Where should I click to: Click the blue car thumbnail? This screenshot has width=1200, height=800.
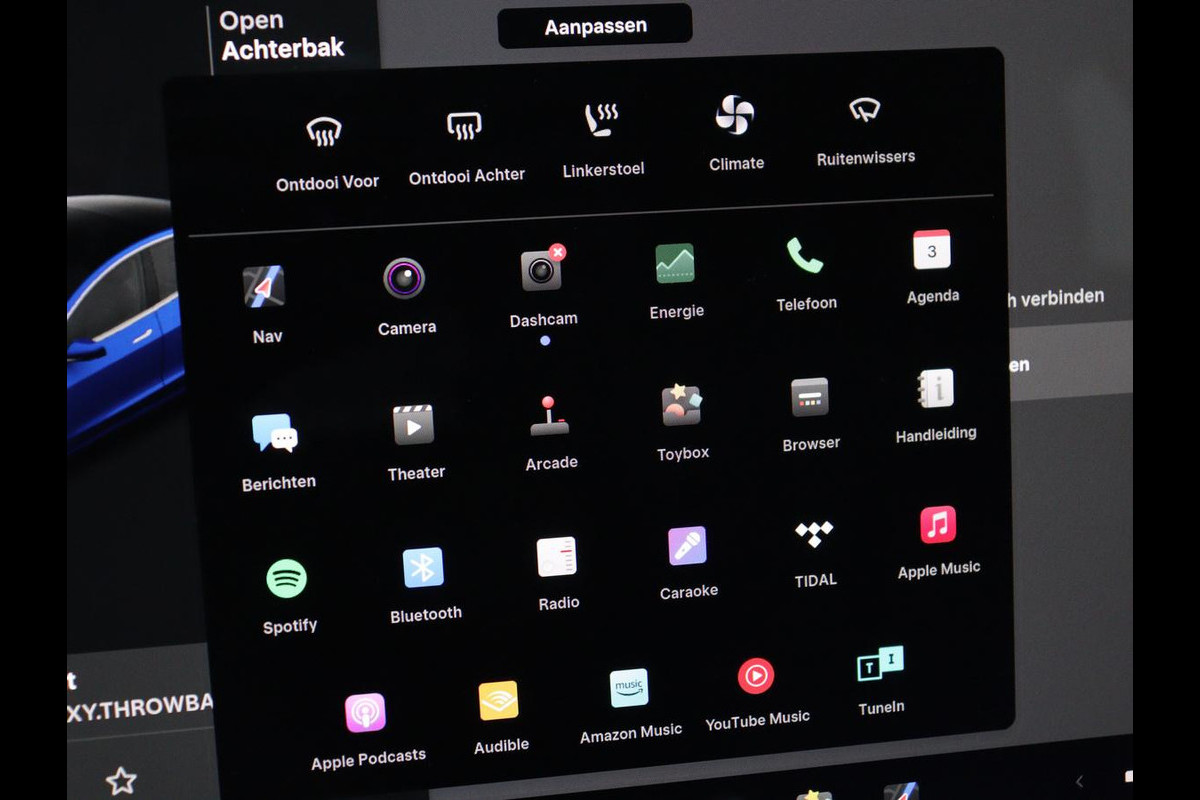(x=120, y=320)
